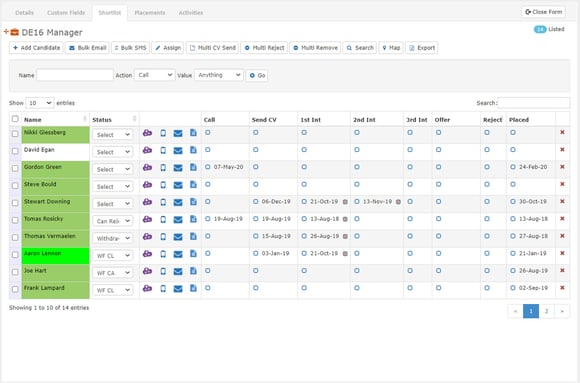This screenshot has height=383, width=580.
Task: Select the Placed radio circle for Steve Bould
Action: [x=513, y=184]
